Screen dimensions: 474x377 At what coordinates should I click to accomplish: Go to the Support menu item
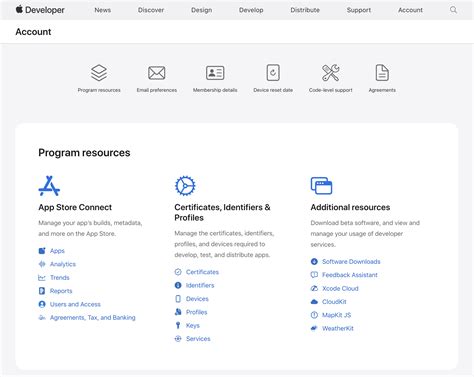[x=359, y=10]
